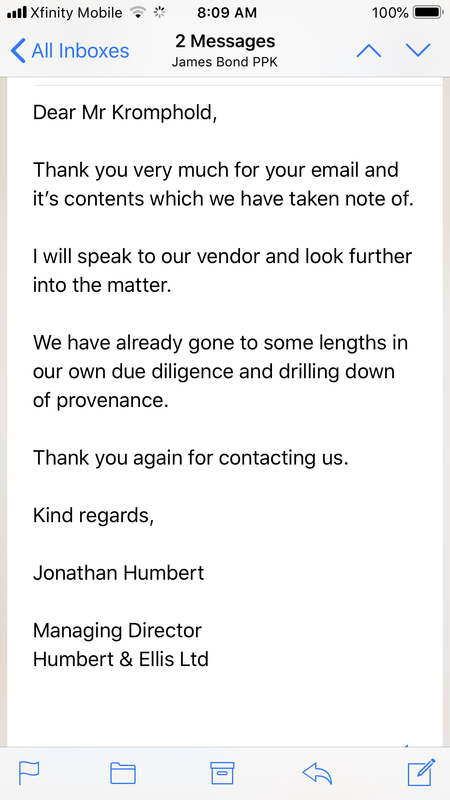Open the move-to-folder icon
The image size is (450, 800).
pos(123,773)
